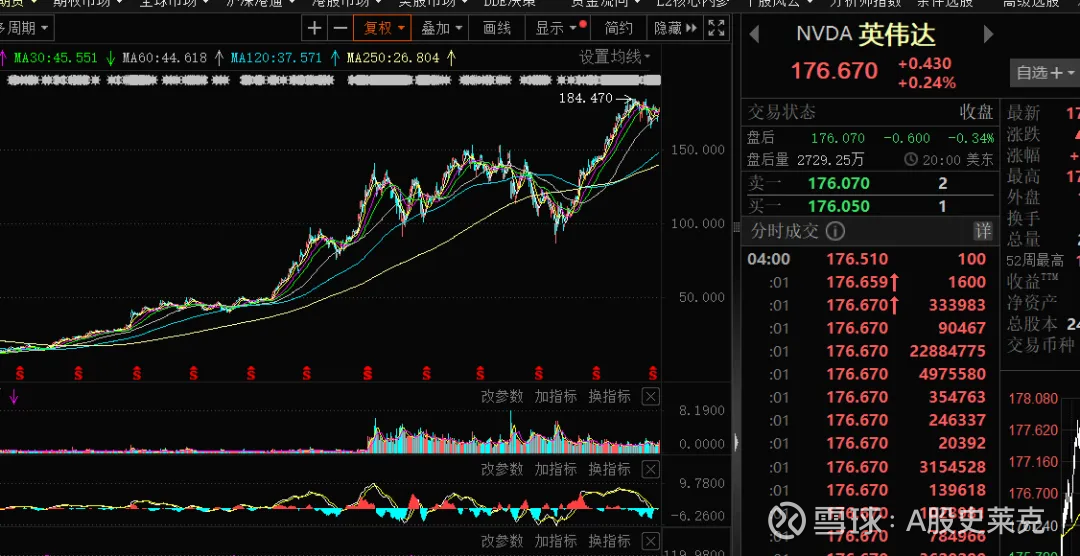1080x556 pixels.
Task: Click the 卖一 ask price 176.070
Action: pyautogui.click(x=838, y=184)
